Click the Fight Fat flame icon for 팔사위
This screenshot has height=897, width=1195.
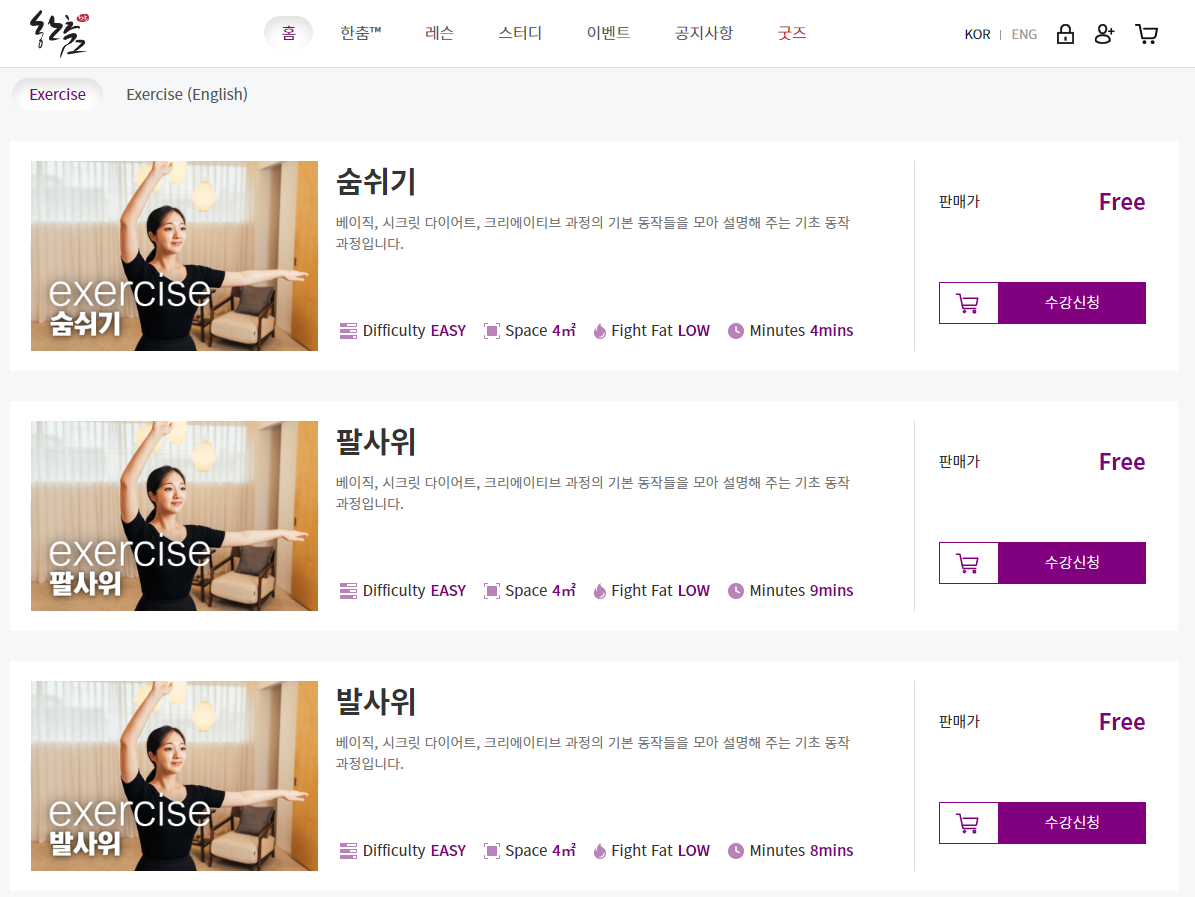coord(600,591)
